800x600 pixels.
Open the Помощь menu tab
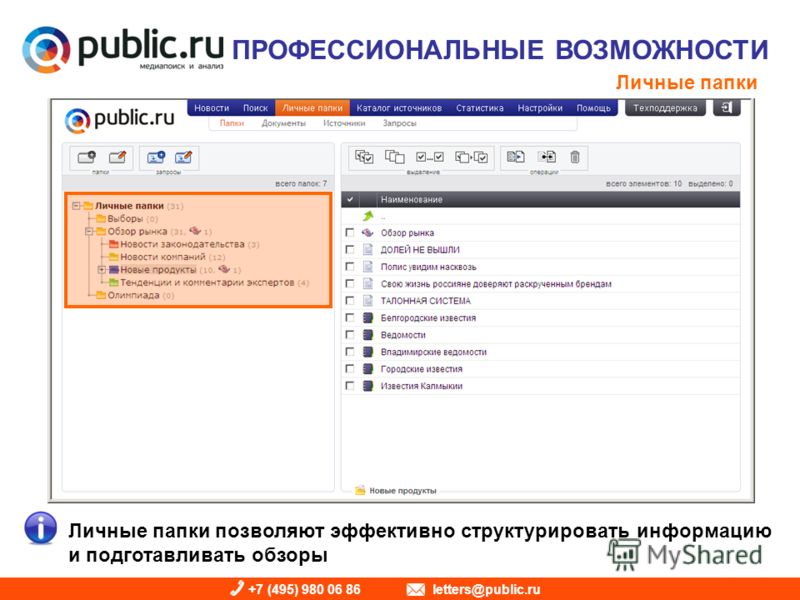click(x=593, y=108)
